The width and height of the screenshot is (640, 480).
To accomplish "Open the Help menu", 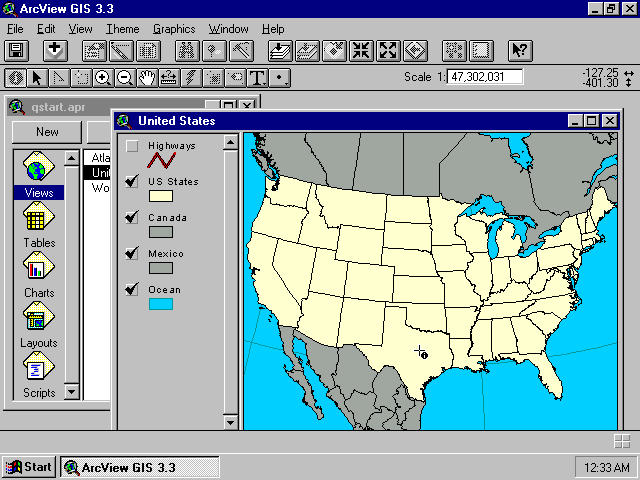I will 273,29.
